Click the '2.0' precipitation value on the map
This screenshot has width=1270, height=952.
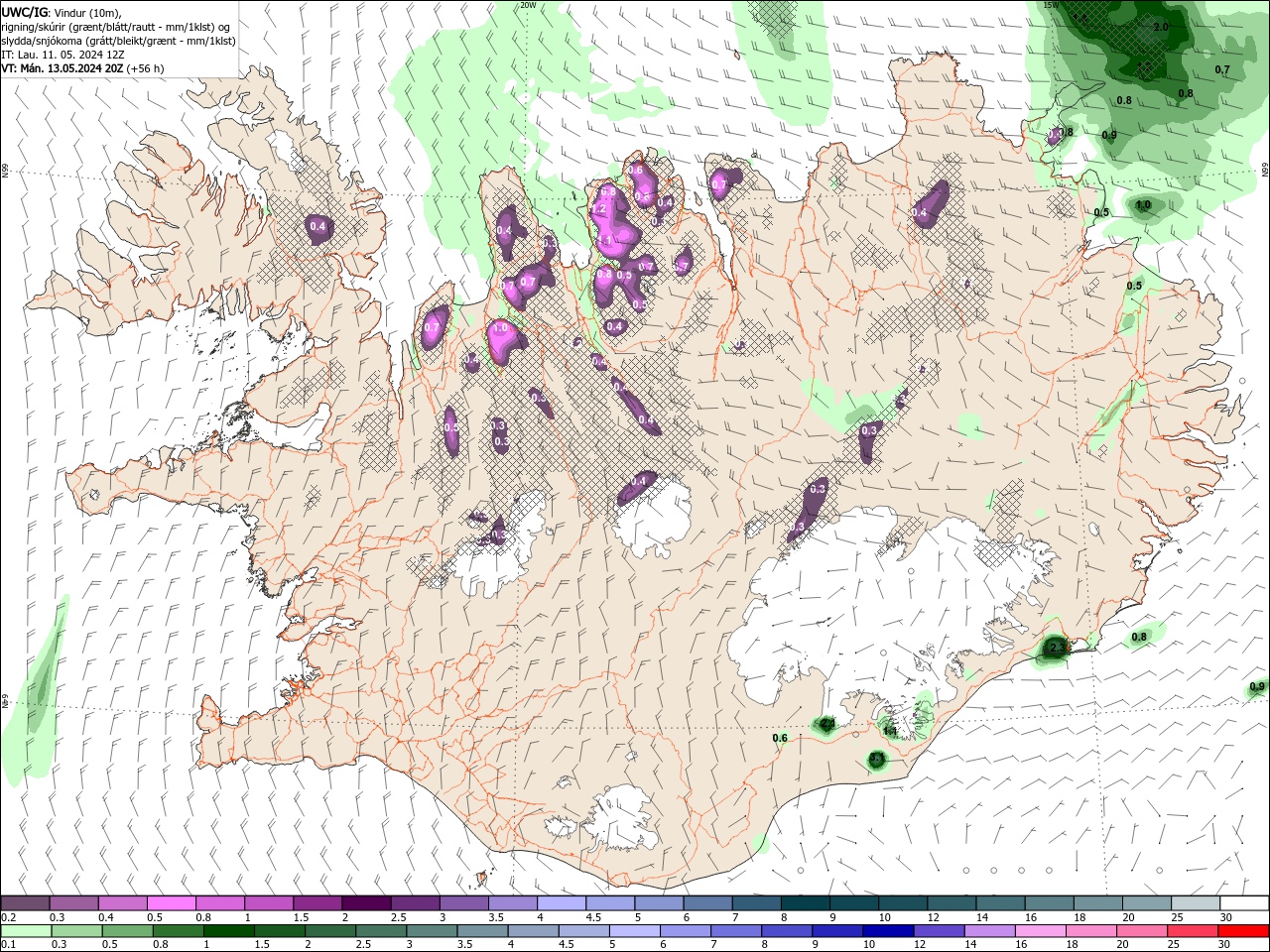(1161, 27)
